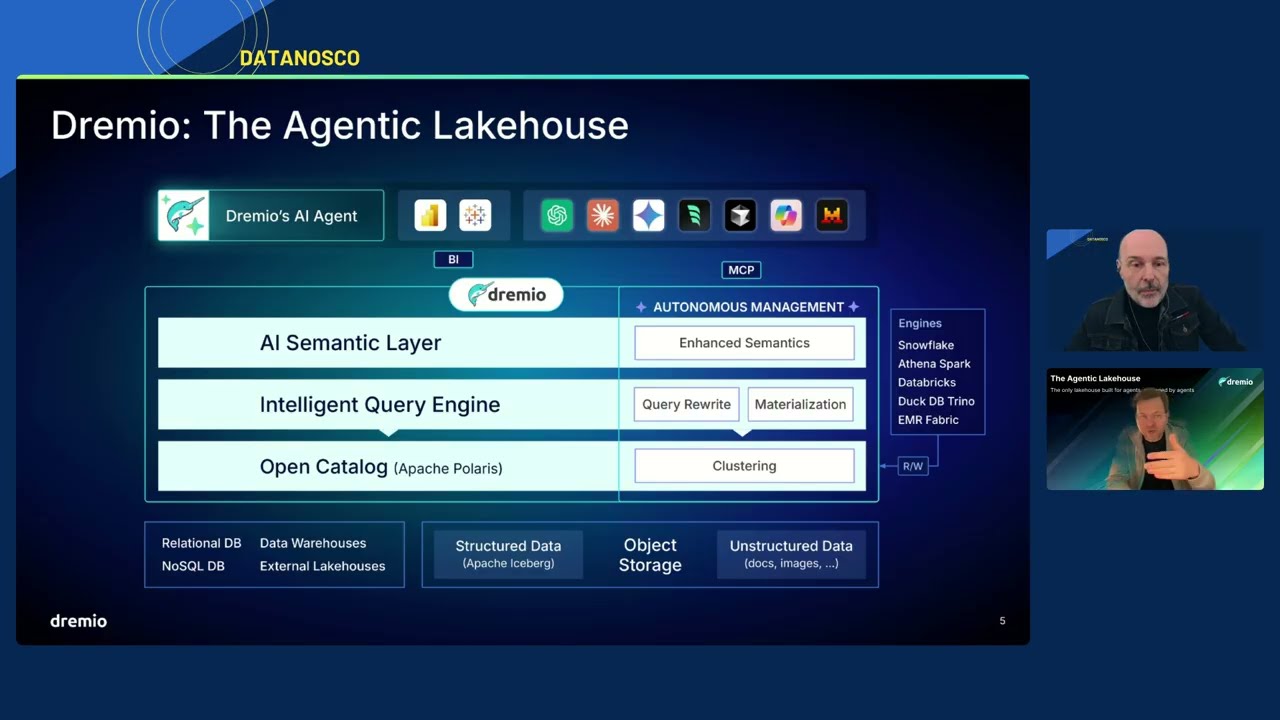Click The Agentic Lakehouse caption in webcam tile
The image size is (1280, 720).
point(1095,378)
